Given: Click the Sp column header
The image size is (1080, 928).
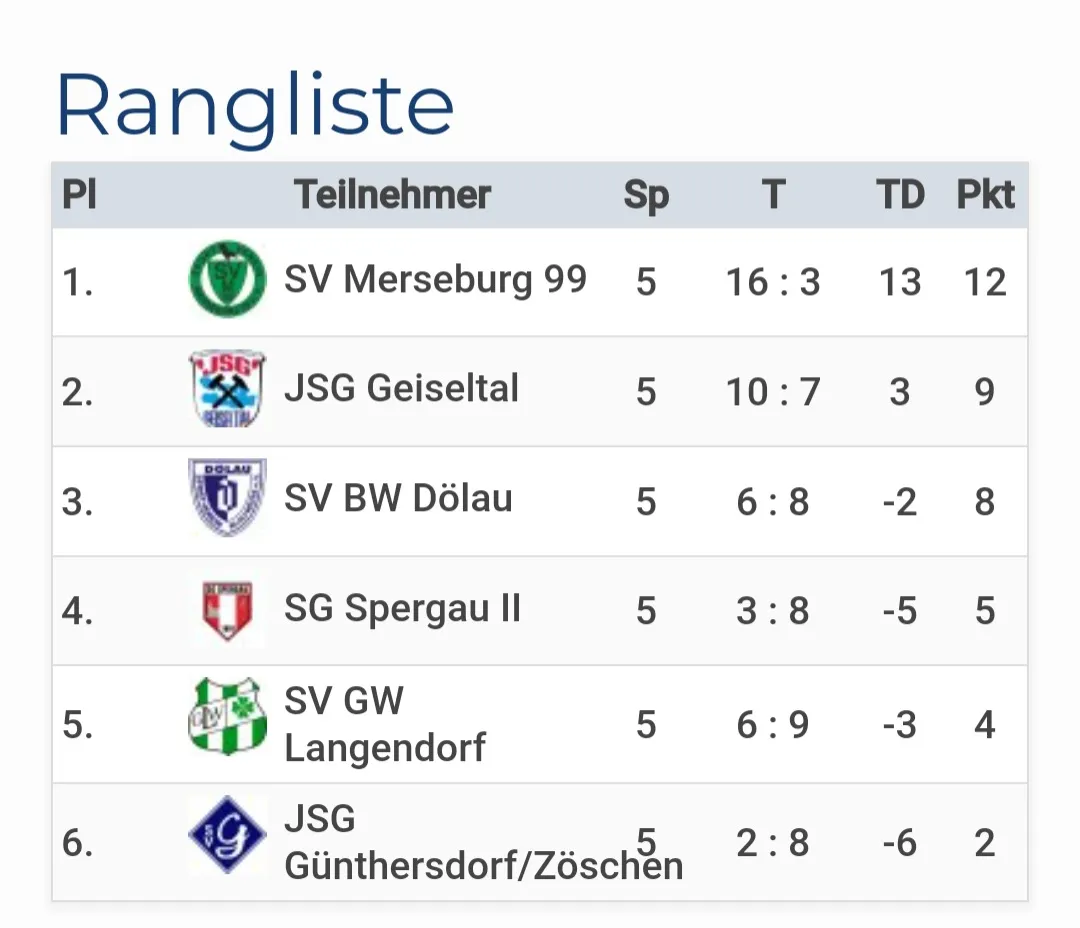Looking at the screenshot, I should click(646, 196).
